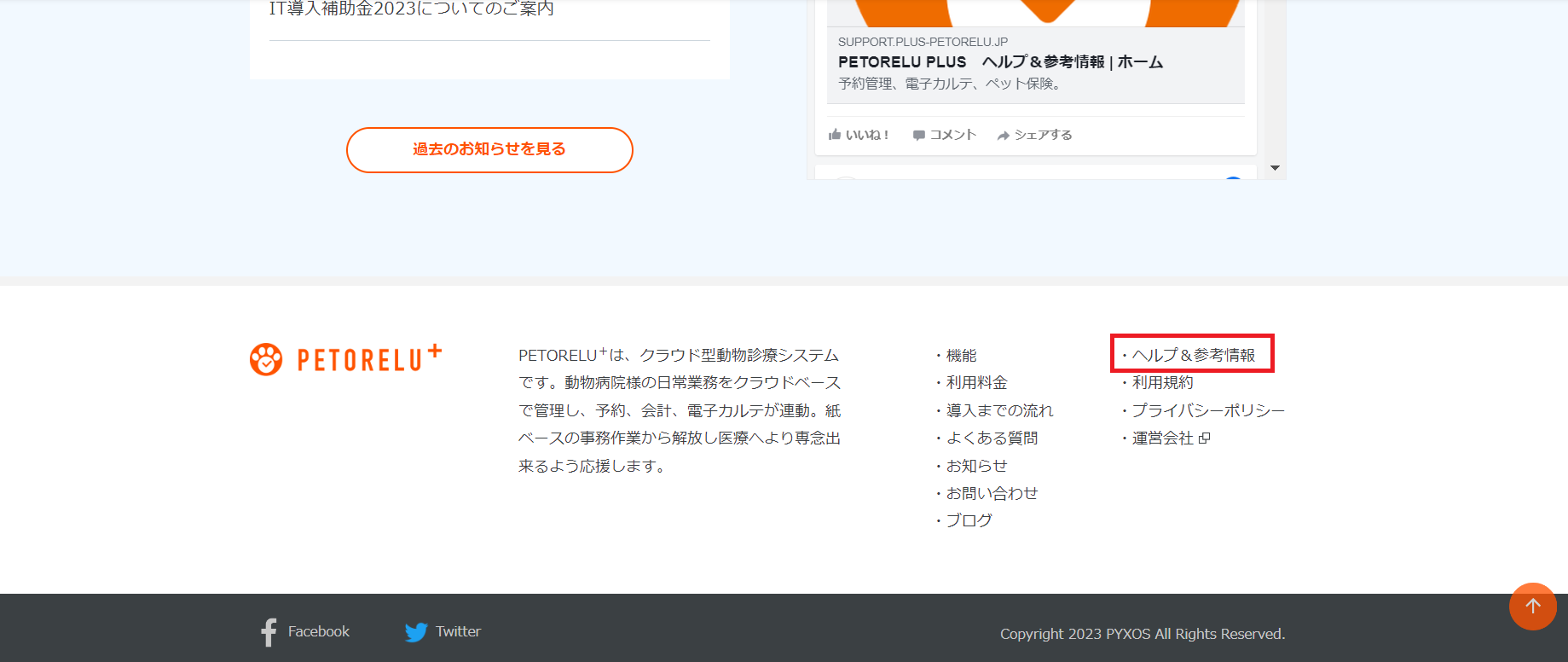Click the Copyright 2023 PYXOS text
The width and height of the screenshot is (1568, 662).
1143,634
